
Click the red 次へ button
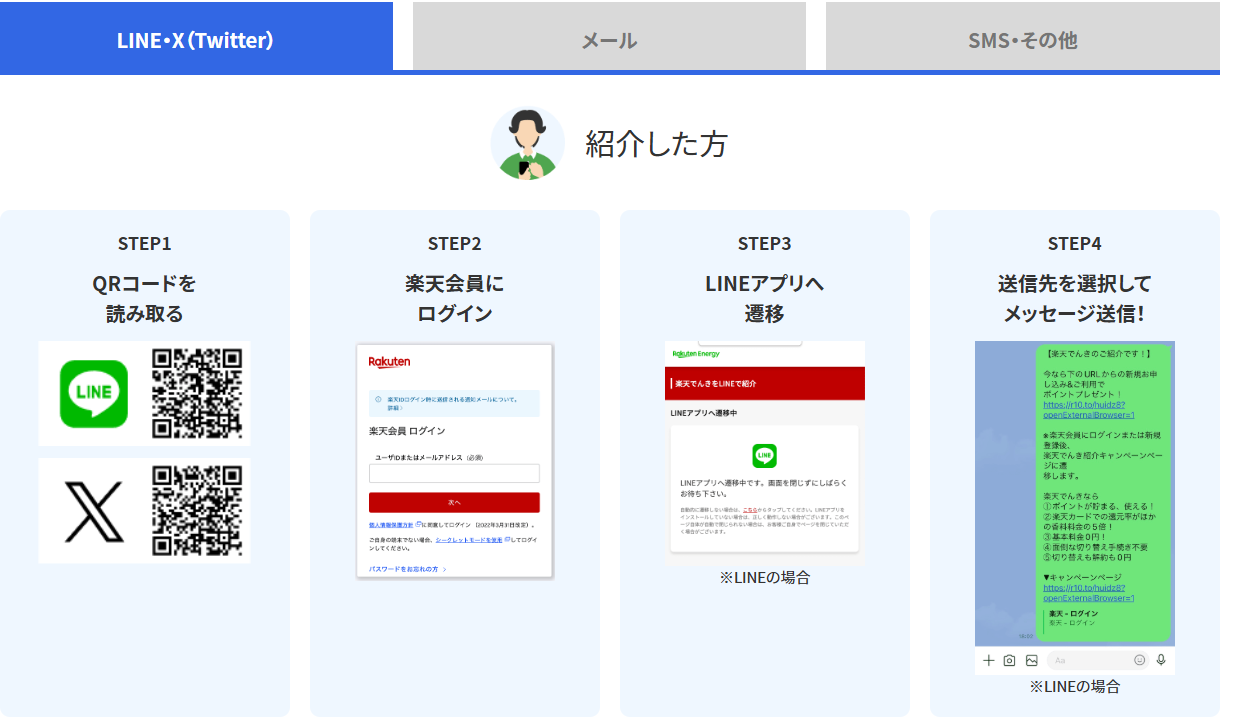pos(454,502)
